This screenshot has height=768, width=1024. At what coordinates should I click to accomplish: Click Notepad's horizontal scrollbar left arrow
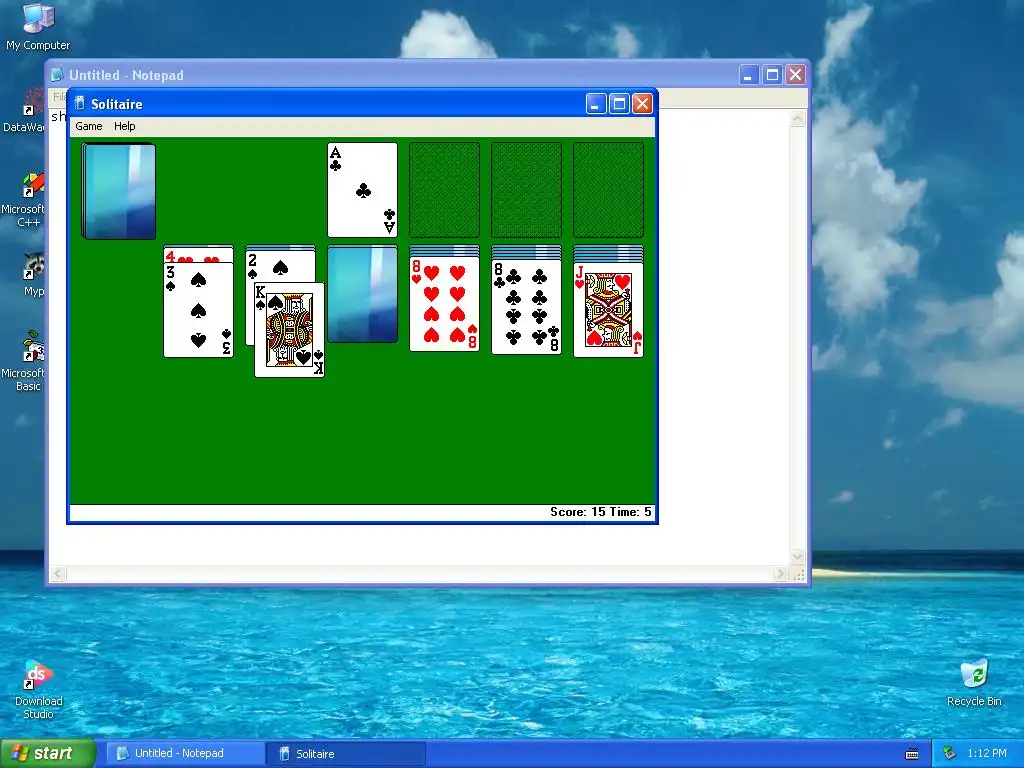[x=57, y=574]
